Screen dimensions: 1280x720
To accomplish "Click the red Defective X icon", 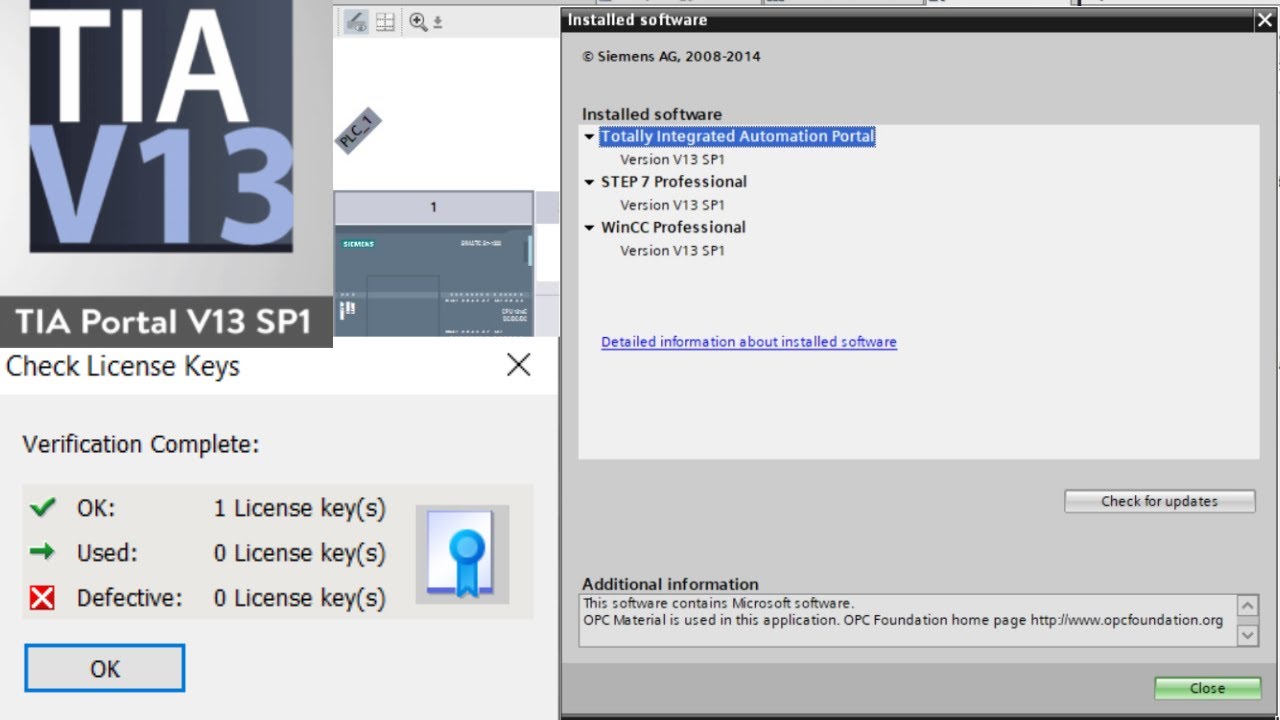I will [x=42, y=598].
